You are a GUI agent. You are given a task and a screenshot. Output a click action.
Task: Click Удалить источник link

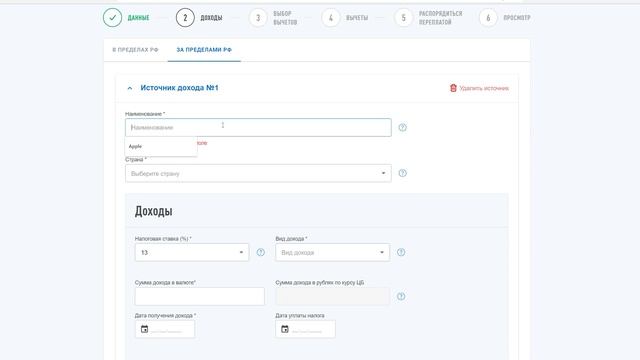pos(484,88)
